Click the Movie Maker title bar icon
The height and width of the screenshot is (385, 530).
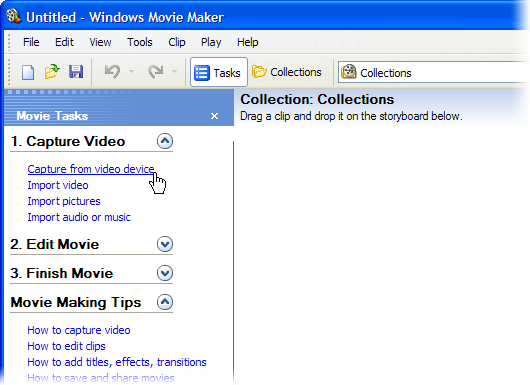14,16
